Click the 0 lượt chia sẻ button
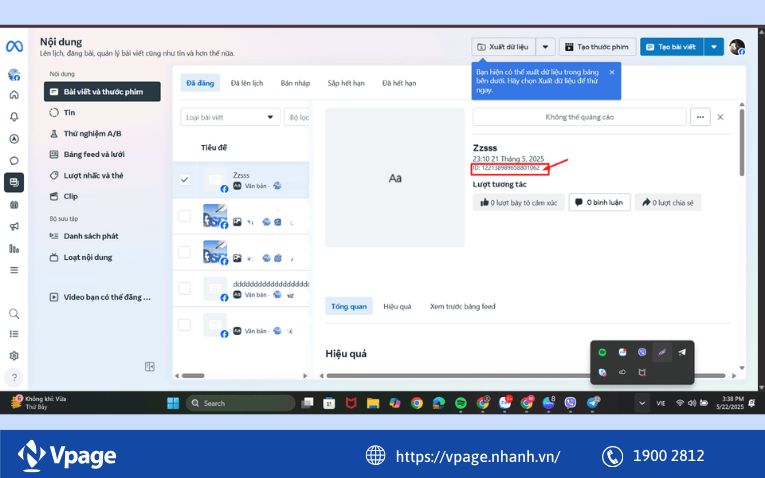Screen dimensions: 765x478 668,202
